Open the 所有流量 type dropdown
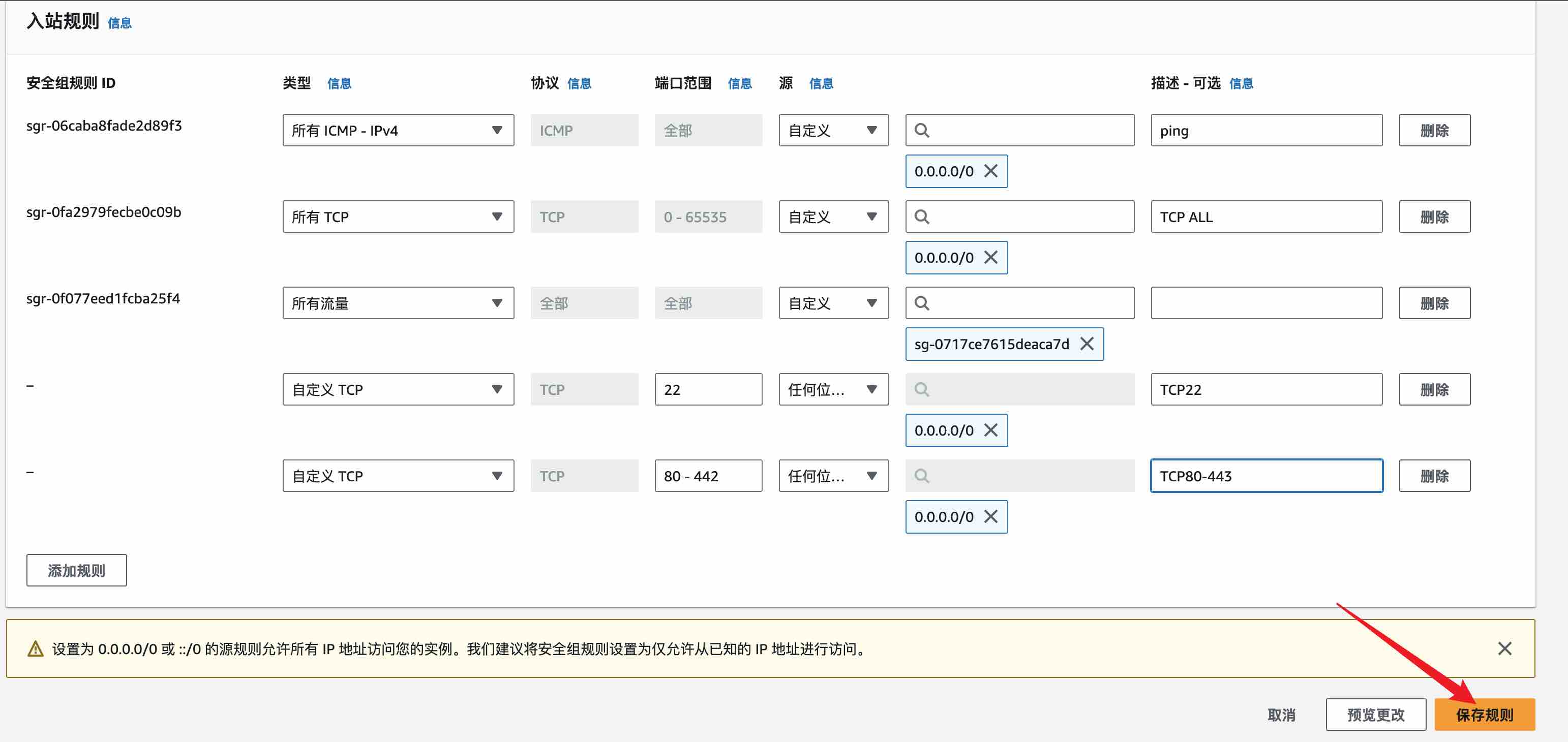This screenshot has height=742, width=1568. coord(398,303)
